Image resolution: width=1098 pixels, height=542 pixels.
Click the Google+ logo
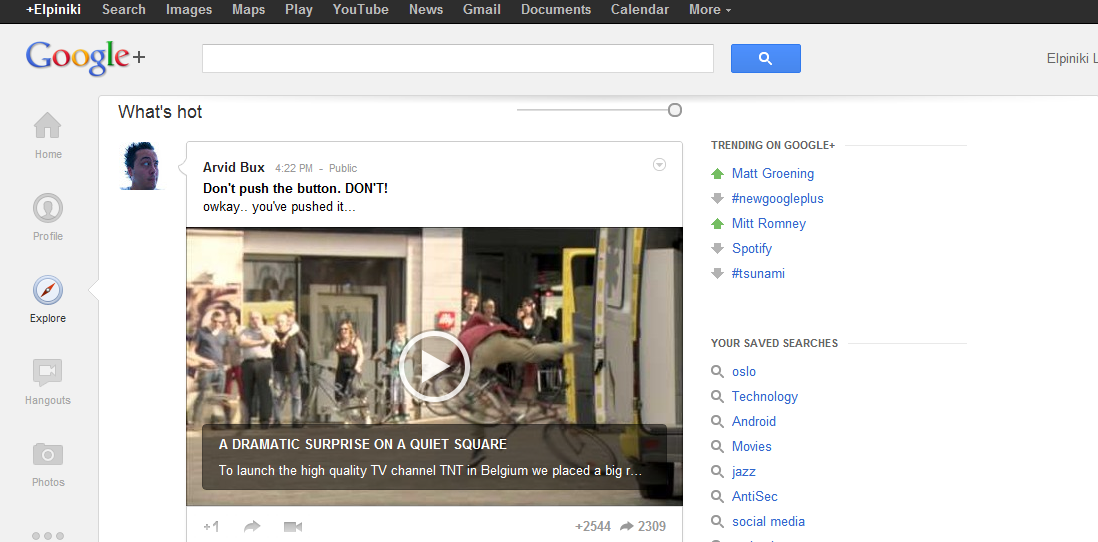tap(85, 58)
